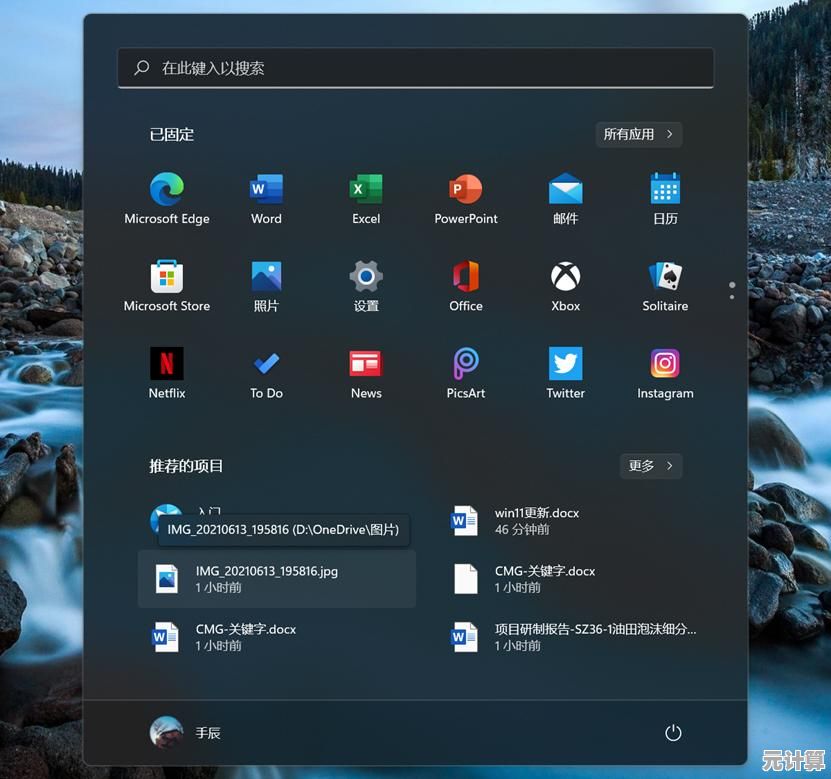Open the 照片 photos app
Image resolution: width=831 pixels, height=779 pixels.
point(266,286)
